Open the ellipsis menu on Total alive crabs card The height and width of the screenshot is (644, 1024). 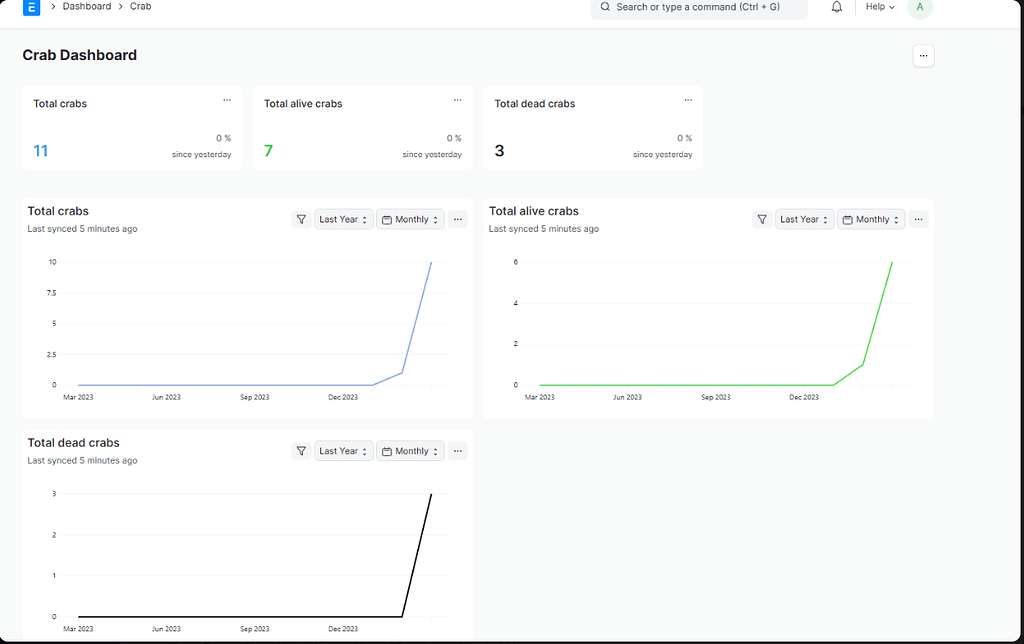(x=458, y=100)
